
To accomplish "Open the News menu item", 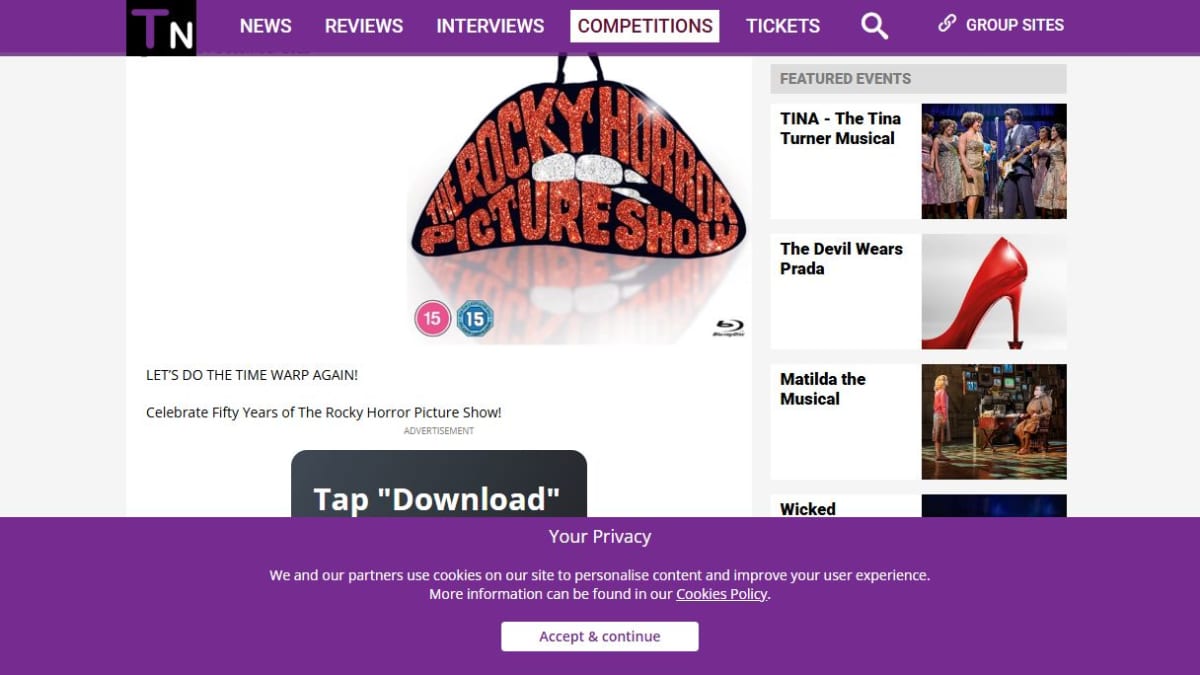I will coord(266,26).
